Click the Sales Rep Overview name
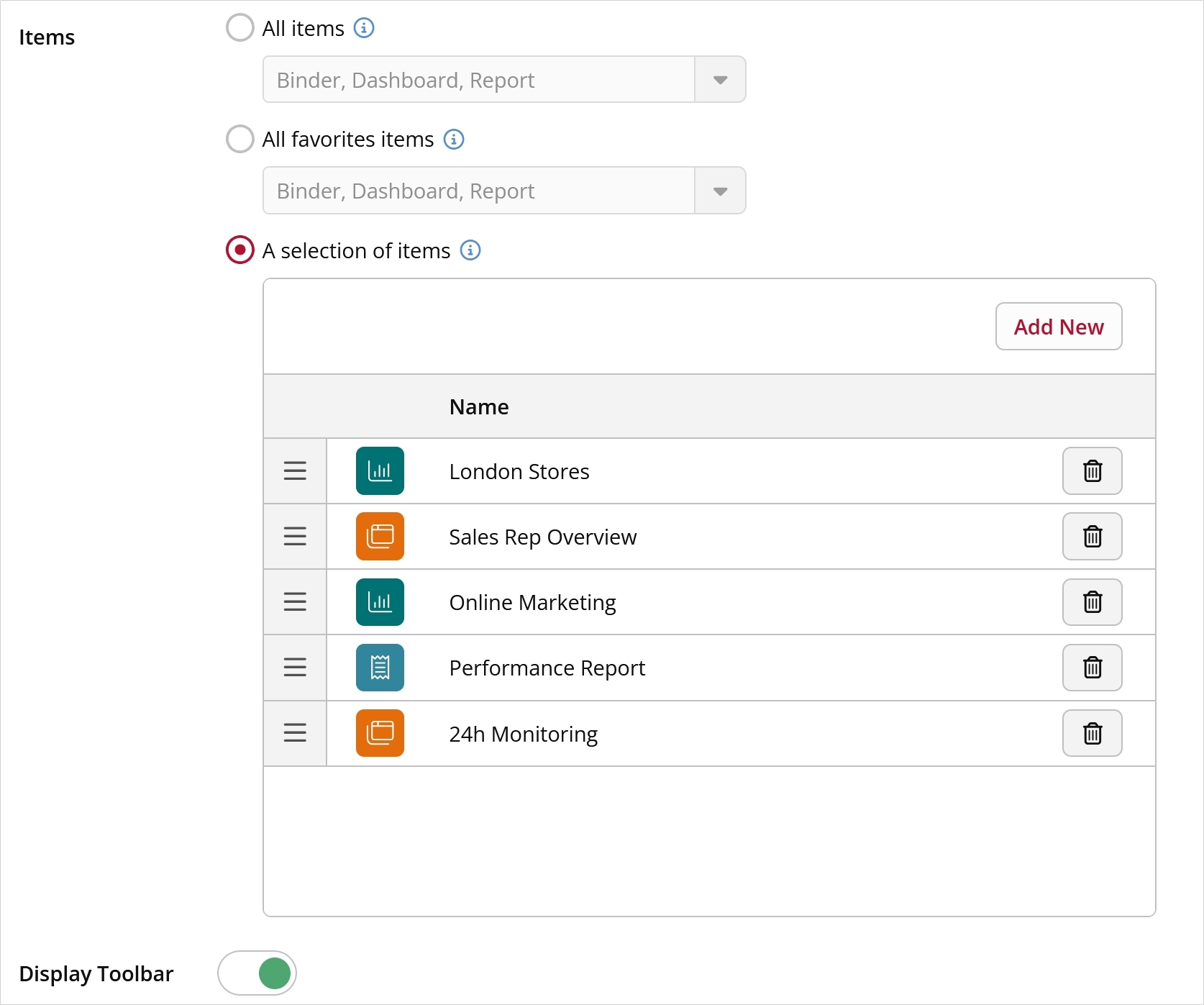The width and height of the screenshot is (1204, 1005). (x=543, y=537)
